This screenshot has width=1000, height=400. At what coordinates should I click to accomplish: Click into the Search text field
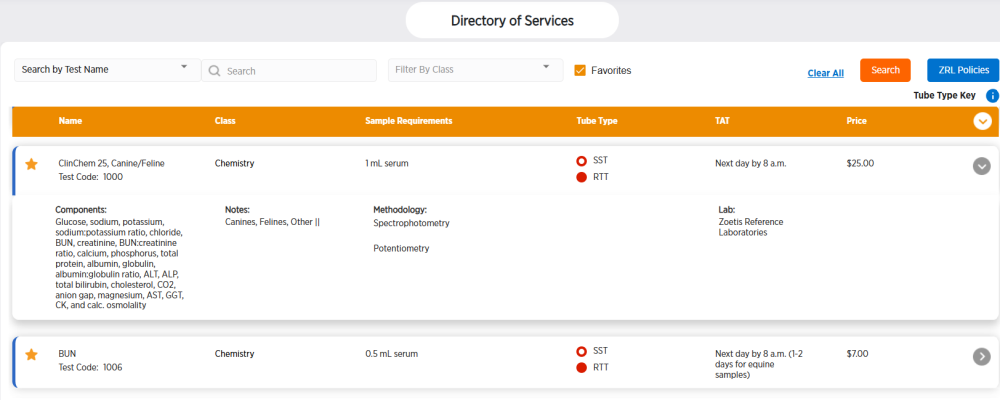[289, 71]
